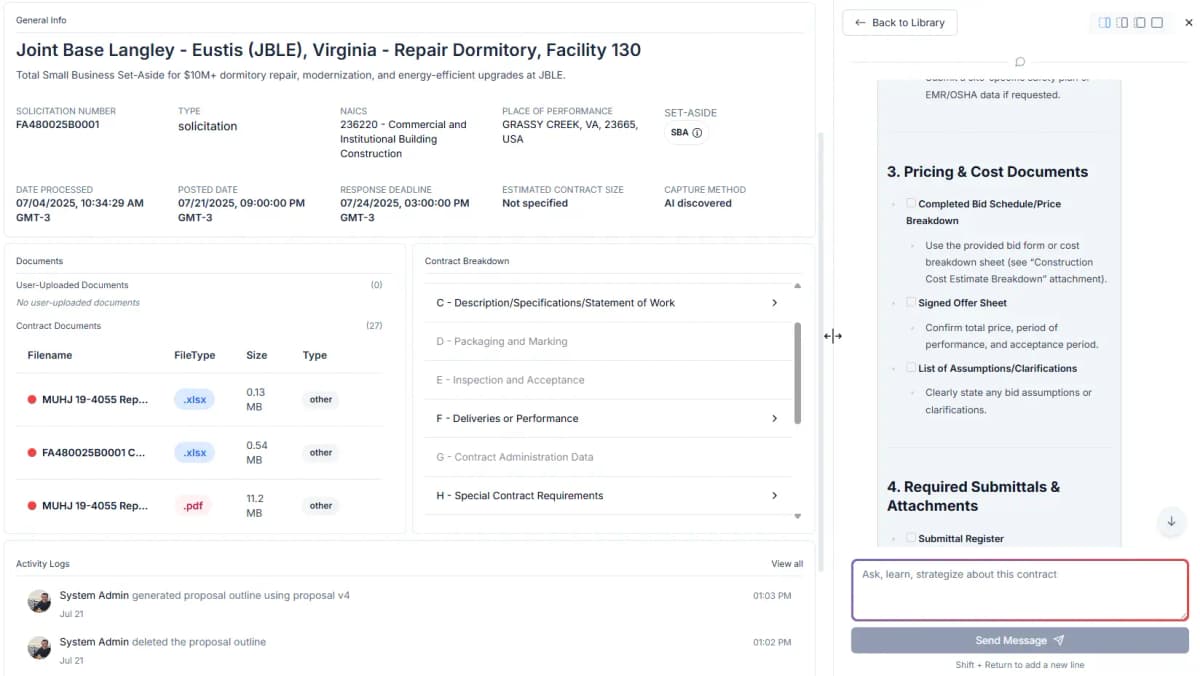The image size is (1200, 676).
Task: Open View all in Activity Logs
Action: tap(787, 563)
